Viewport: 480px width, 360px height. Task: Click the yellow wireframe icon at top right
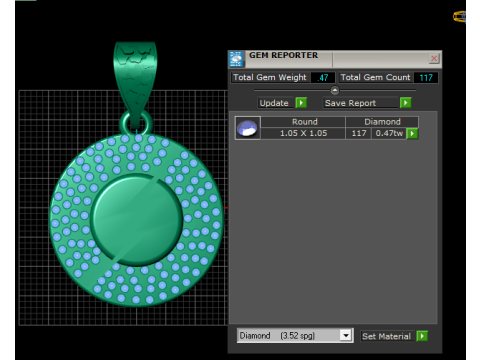click(459, 17)
